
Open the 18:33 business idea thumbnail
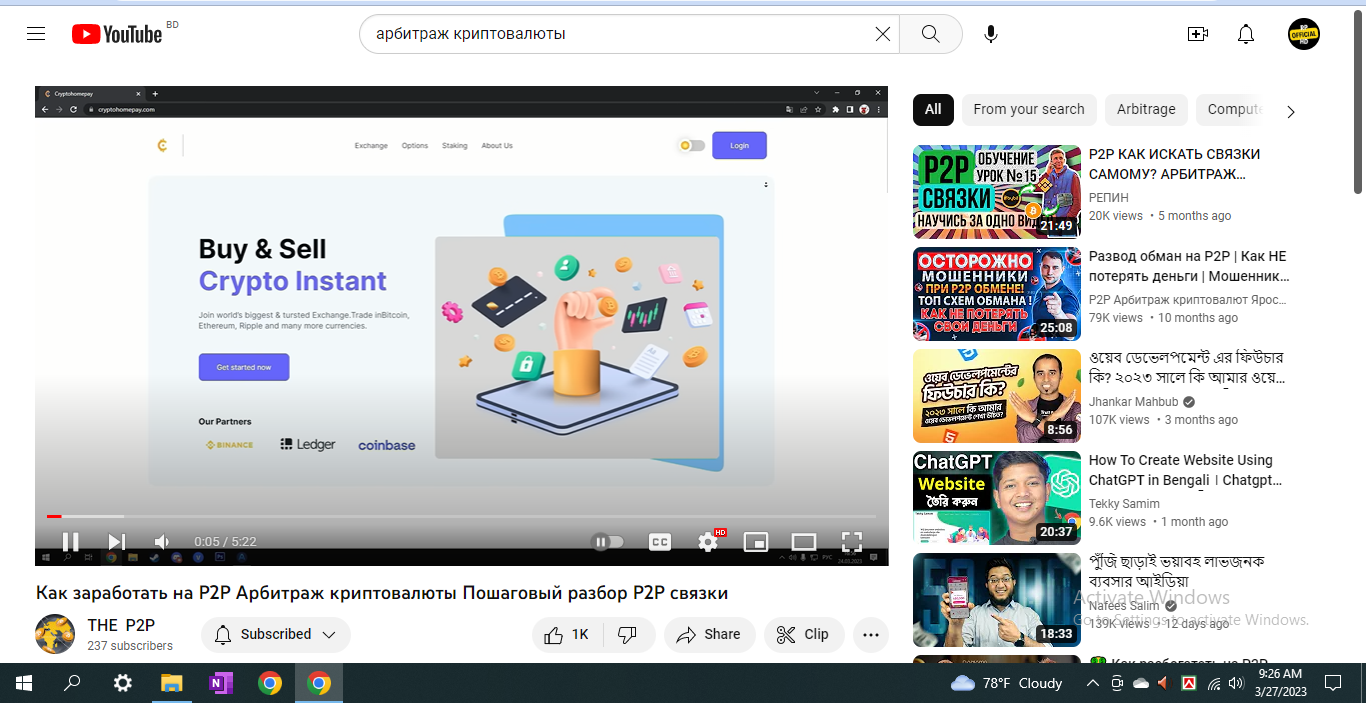997,600
